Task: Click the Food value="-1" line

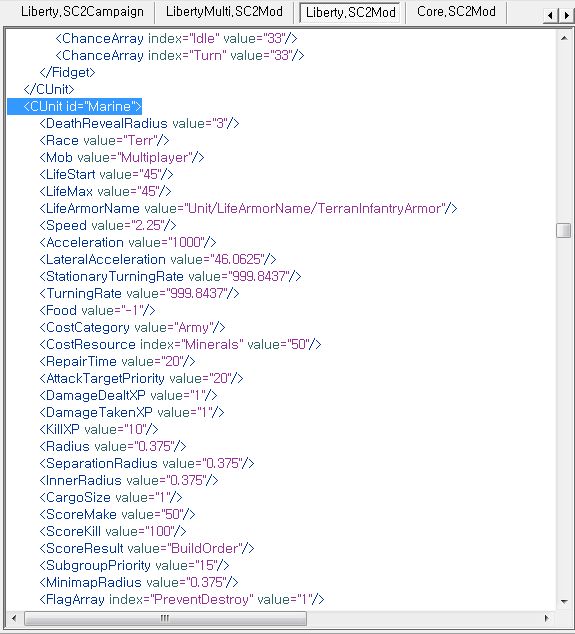Action: (x=97, y=310)
